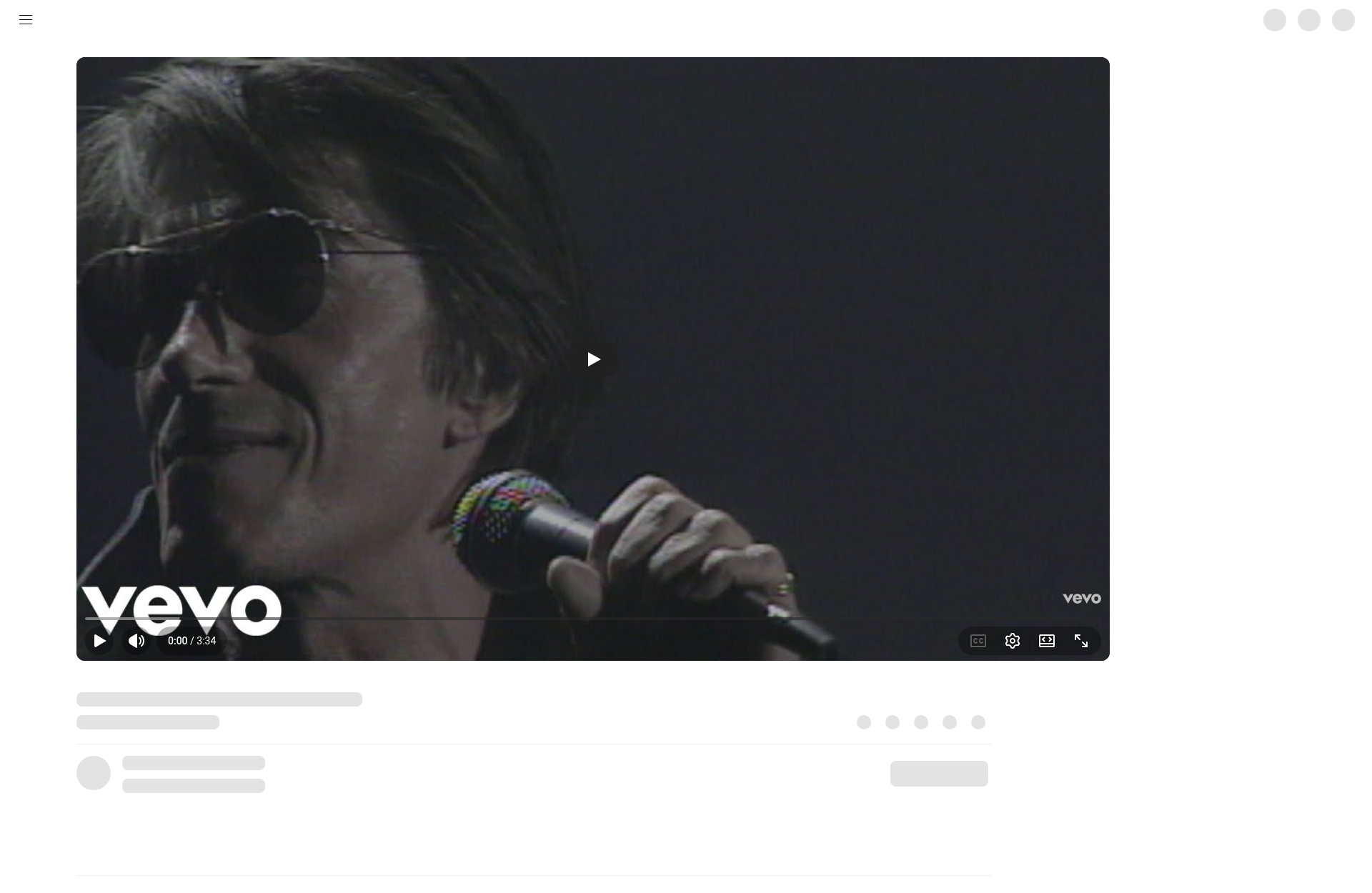The image size is (1372, 893).
Task: Click the last of five action dots
Action: (x=978, y=722)
